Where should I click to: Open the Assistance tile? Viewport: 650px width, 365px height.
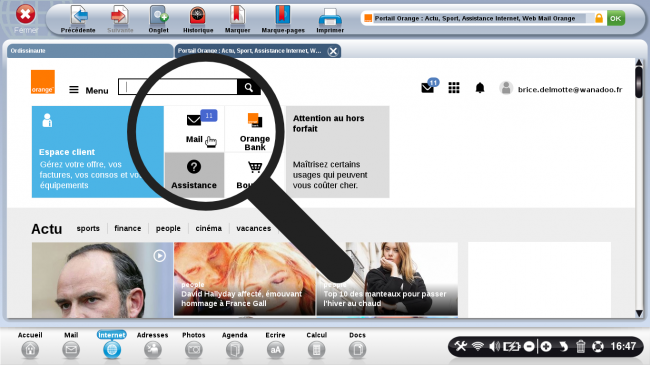[x=194, y=175]
